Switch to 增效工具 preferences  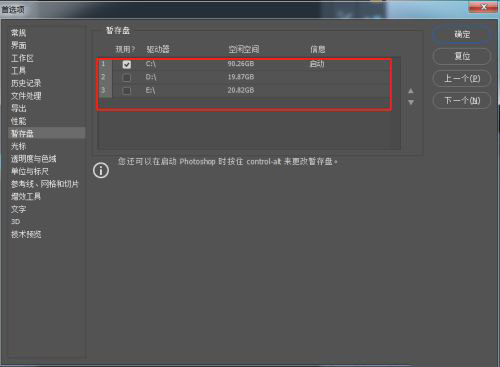pyautogui.click(x=26, y=196)
